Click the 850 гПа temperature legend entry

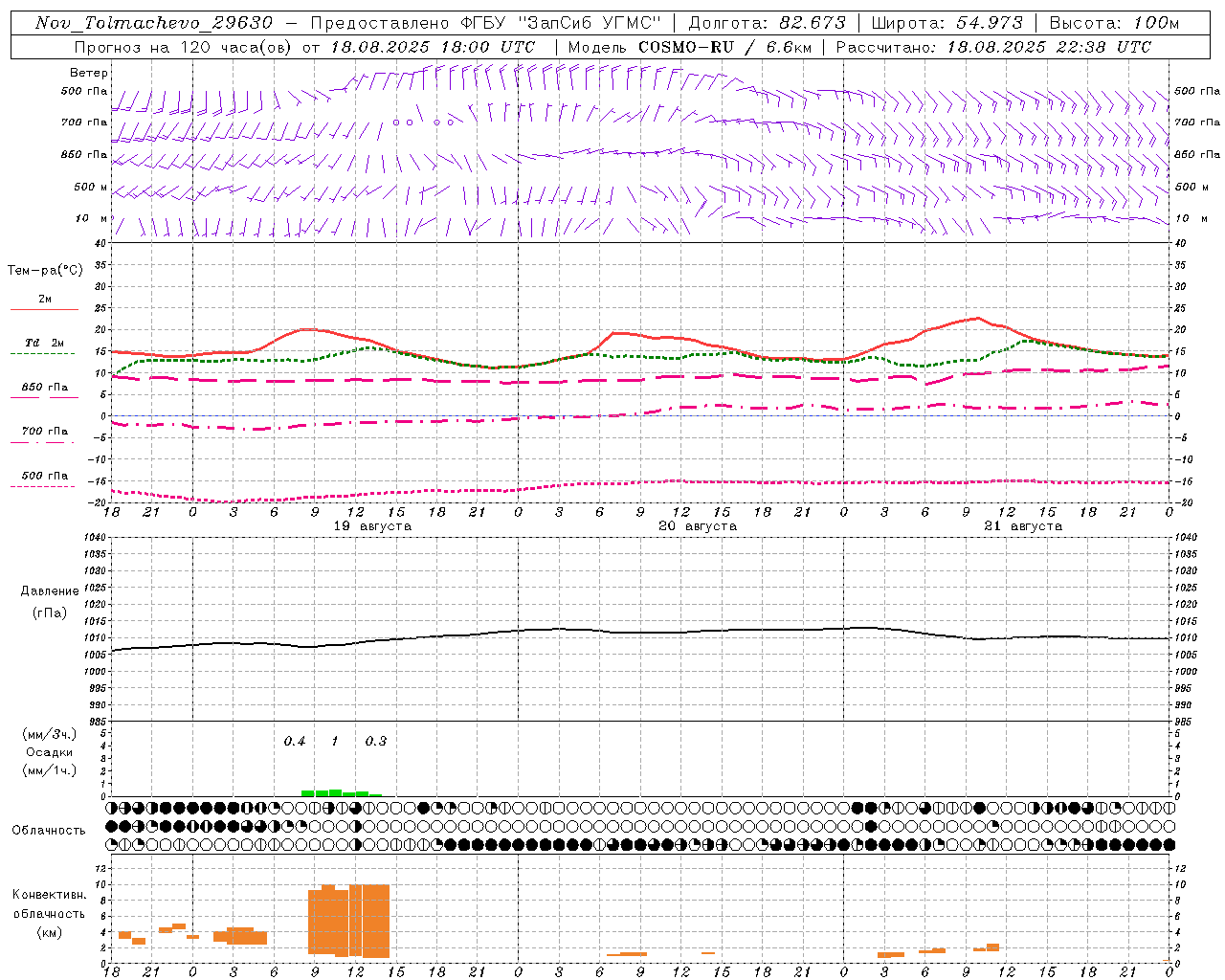[44, 388]
